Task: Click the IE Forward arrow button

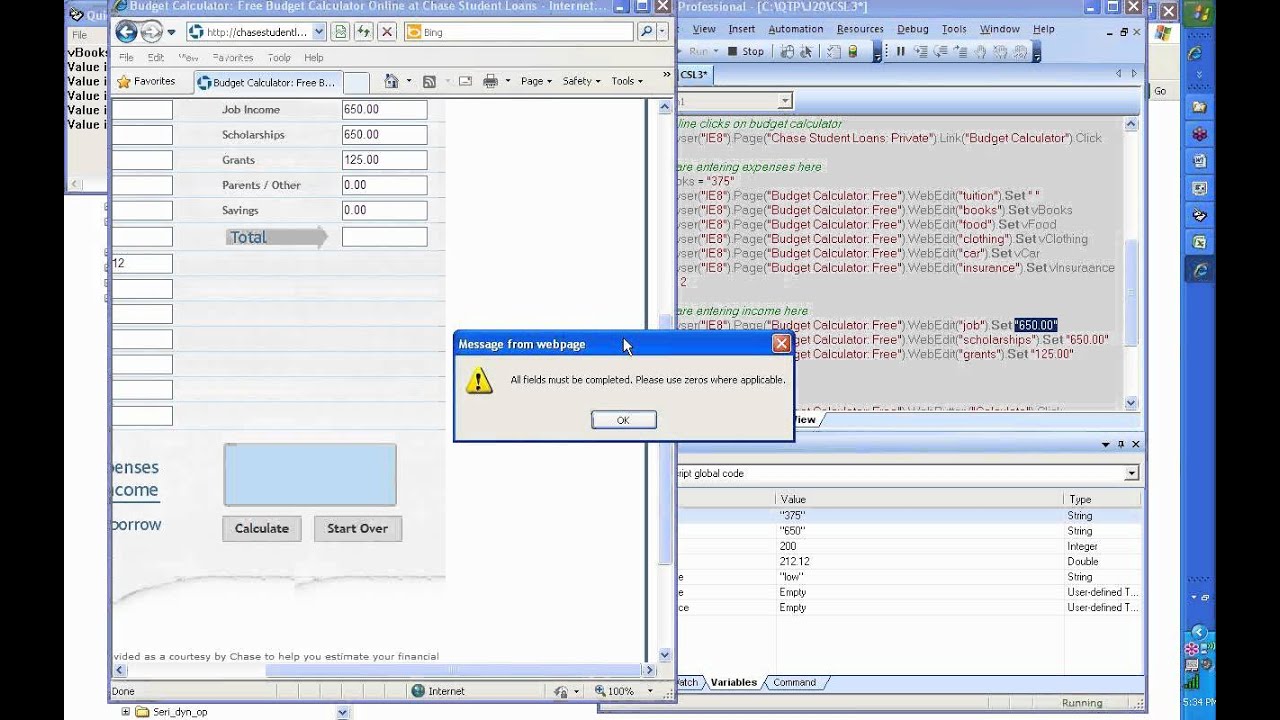Action: [x=151, y=32]
